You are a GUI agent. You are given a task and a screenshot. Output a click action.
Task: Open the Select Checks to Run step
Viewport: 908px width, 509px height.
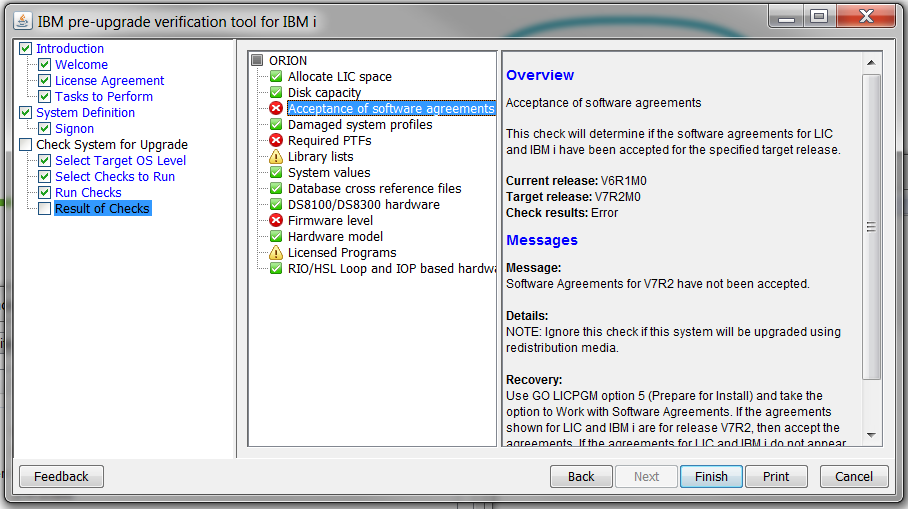(115, 177)
